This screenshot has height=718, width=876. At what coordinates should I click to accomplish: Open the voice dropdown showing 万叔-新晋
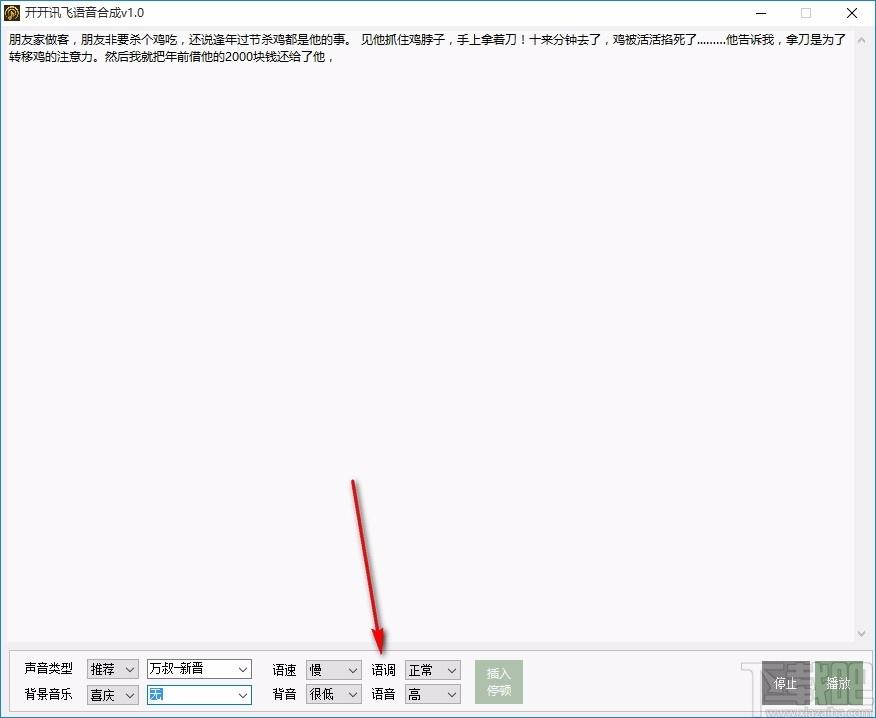pos(199,669)
